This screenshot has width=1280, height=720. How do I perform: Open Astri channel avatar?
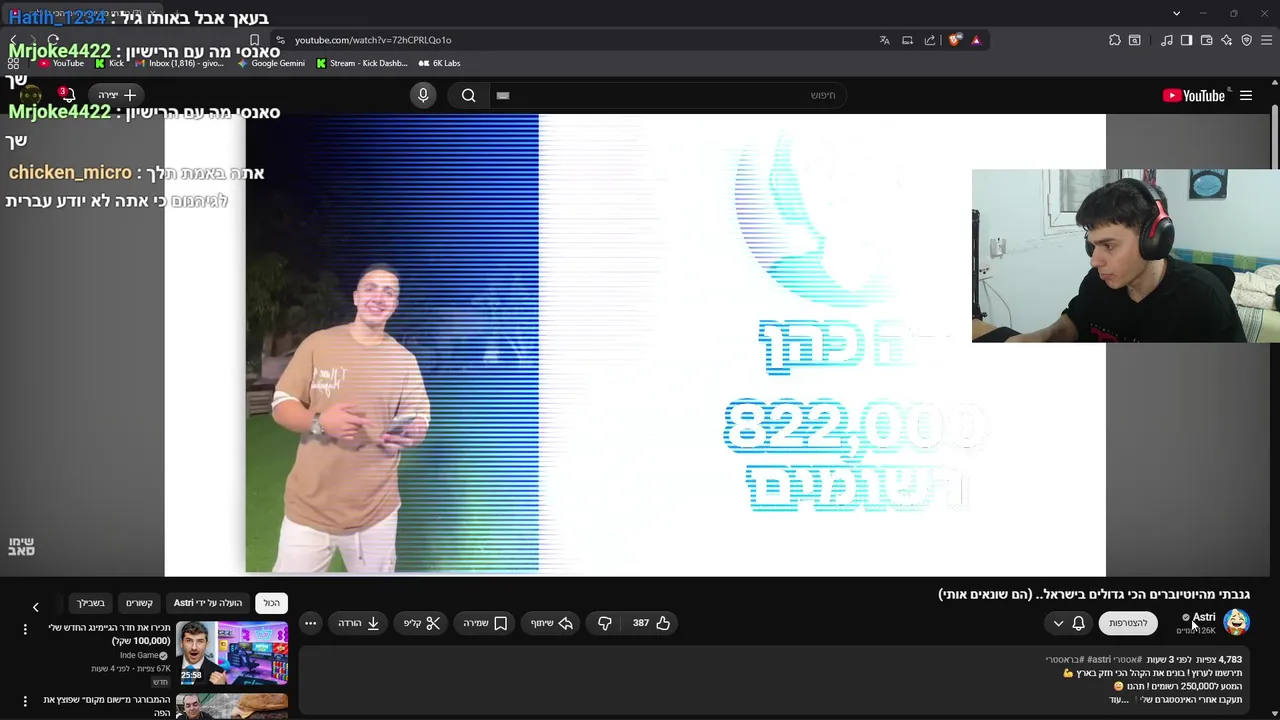pos(1237,623)
